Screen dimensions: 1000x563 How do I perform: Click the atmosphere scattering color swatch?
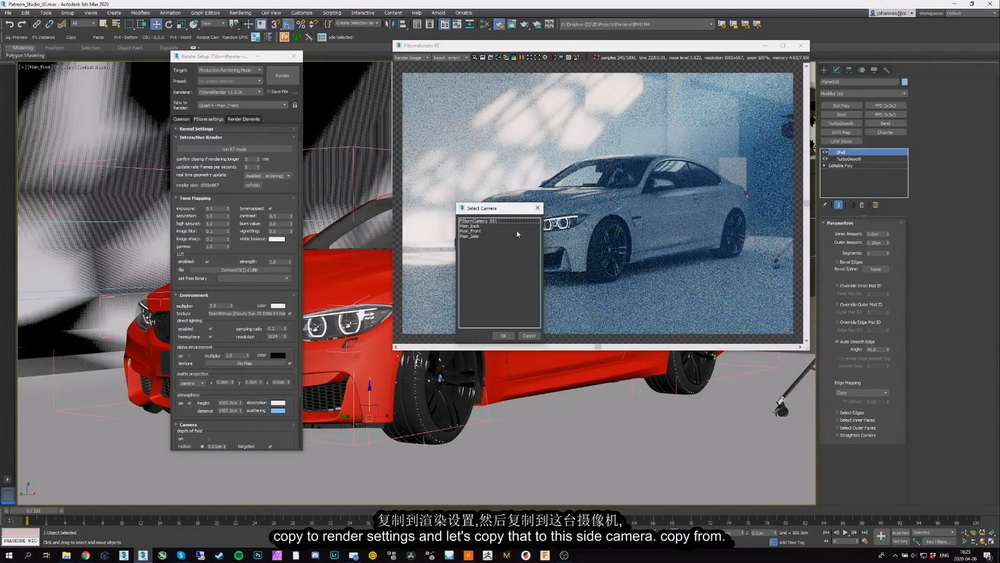coord(278,411)
